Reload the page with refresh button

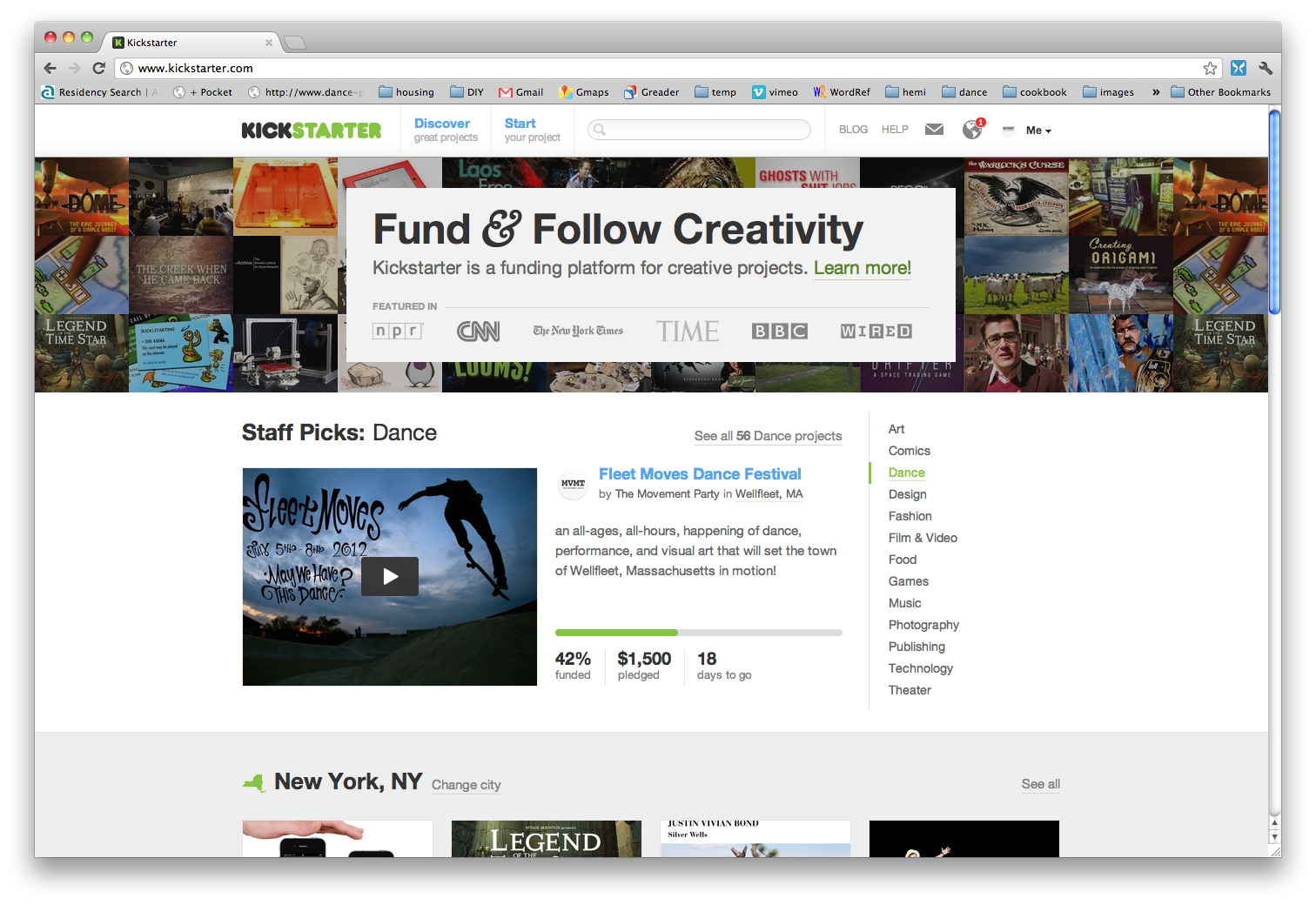point(99,68)
